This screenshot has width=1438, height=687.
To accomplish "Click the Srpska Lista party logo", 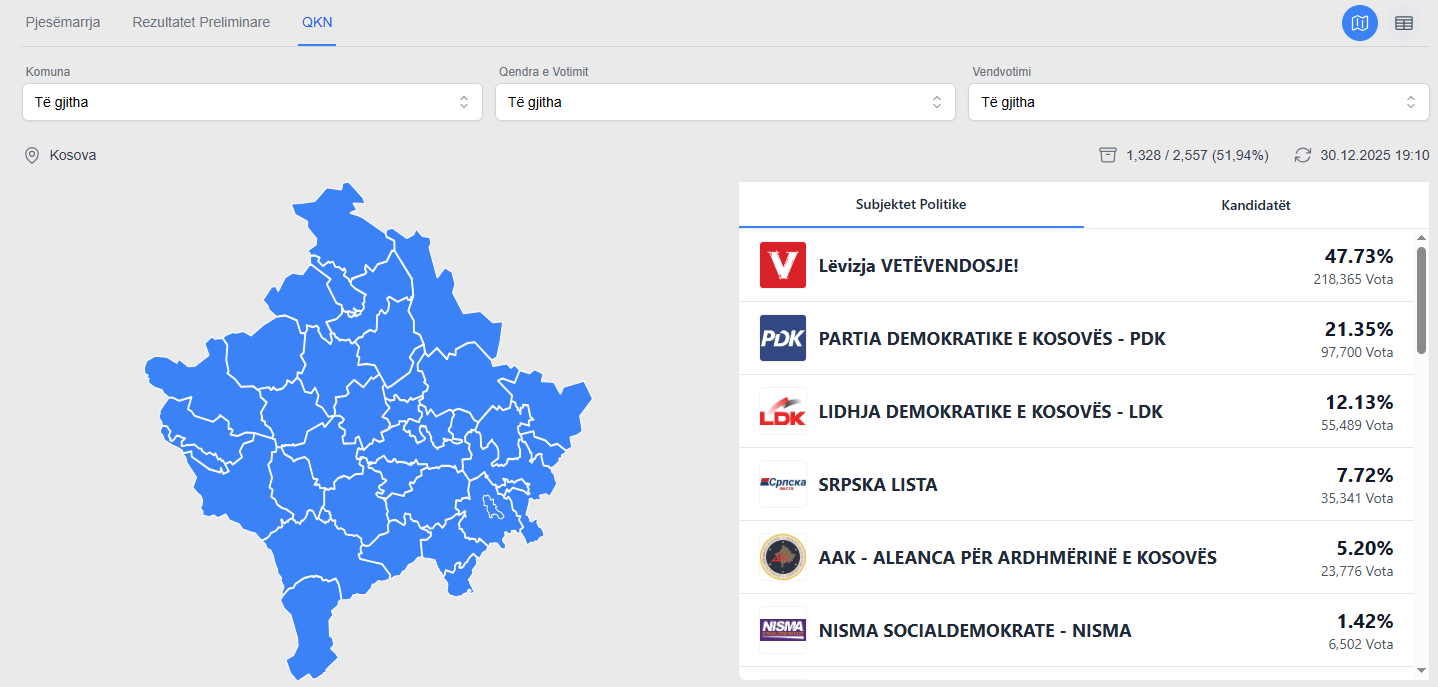I will [x=782, y=484].
